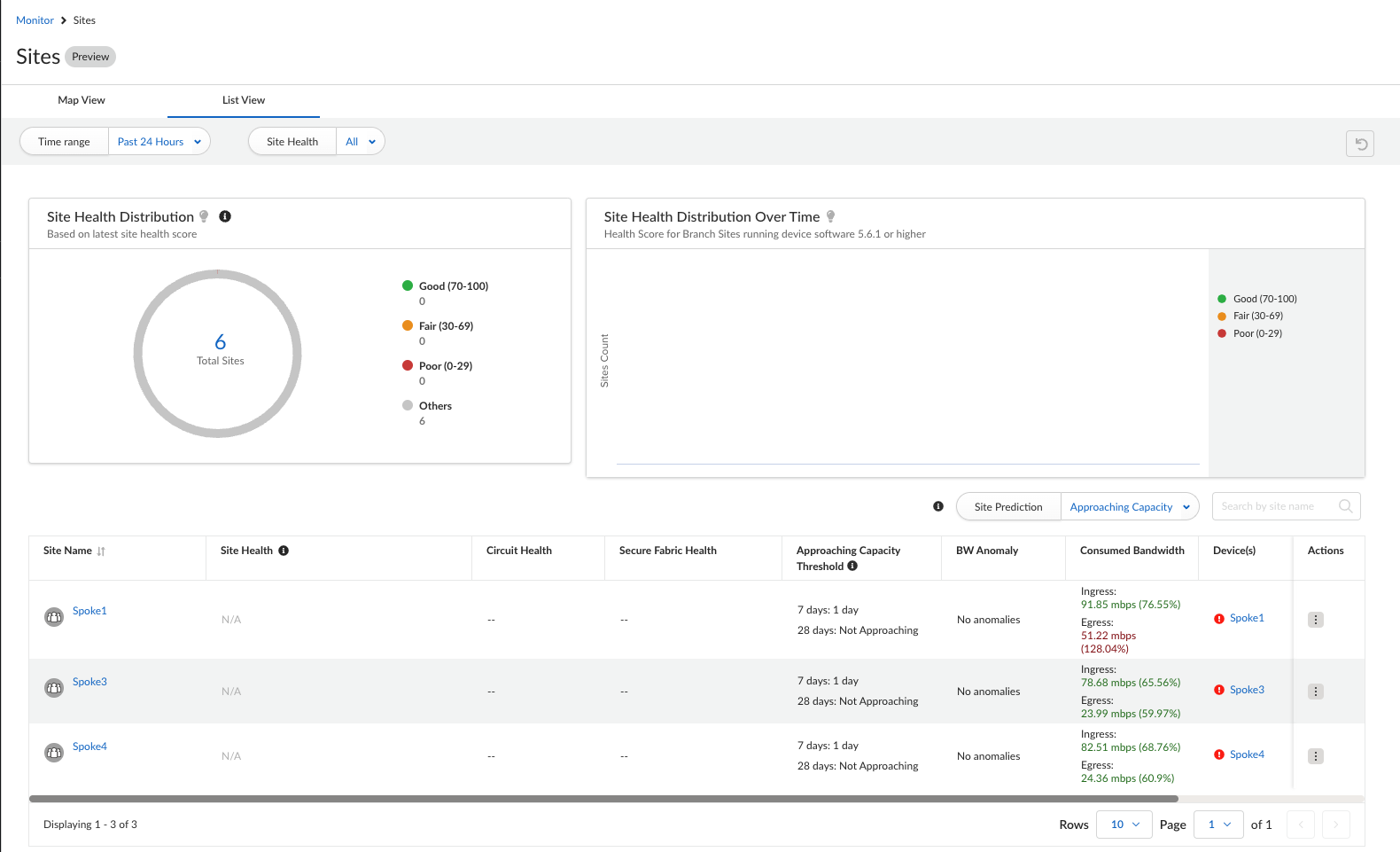1400x852 pixels.
Task: Click lightbulb icon next to Site Health Distribution
Action: coord(204,216)
